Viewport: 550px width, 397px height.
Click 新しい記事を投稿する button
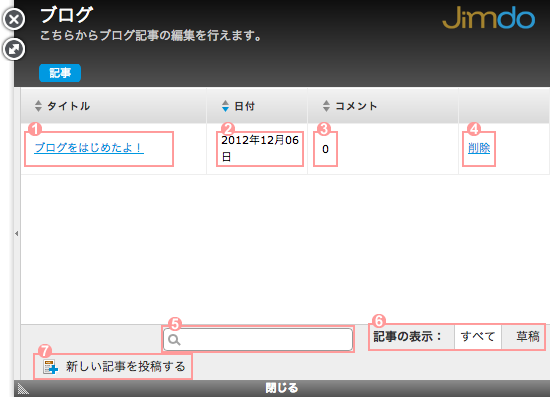[113, 367]
